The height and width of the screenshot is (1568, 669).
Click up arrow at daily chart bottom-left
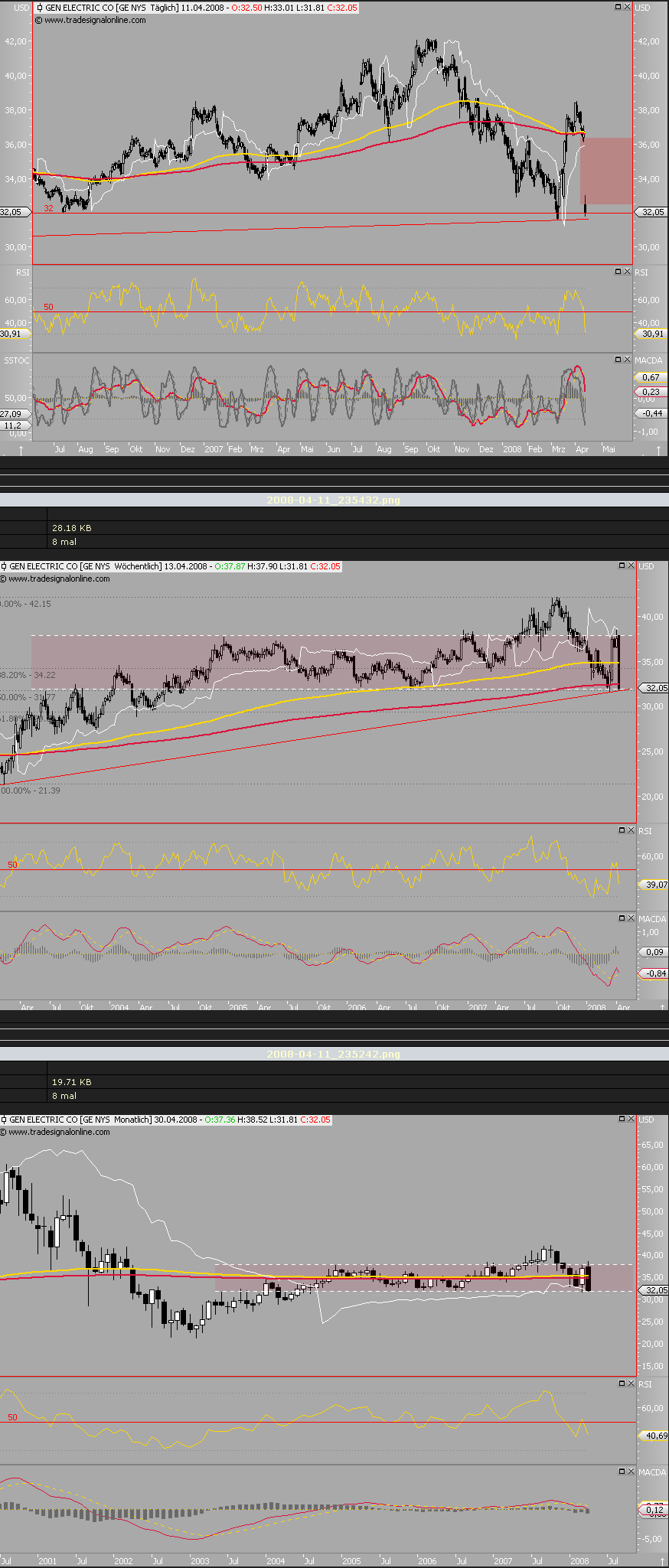[21, 450]
